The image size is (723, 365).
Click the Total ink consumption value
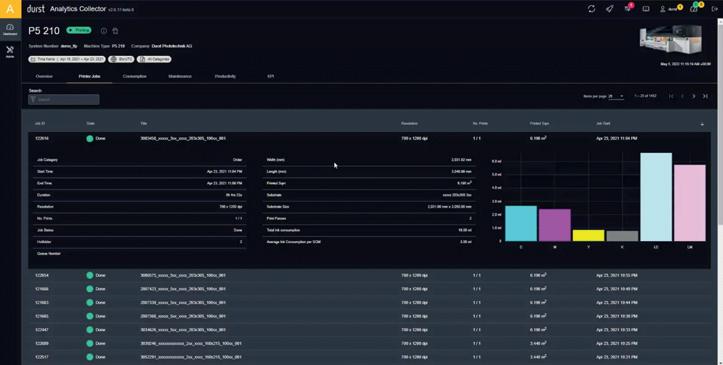465,230
